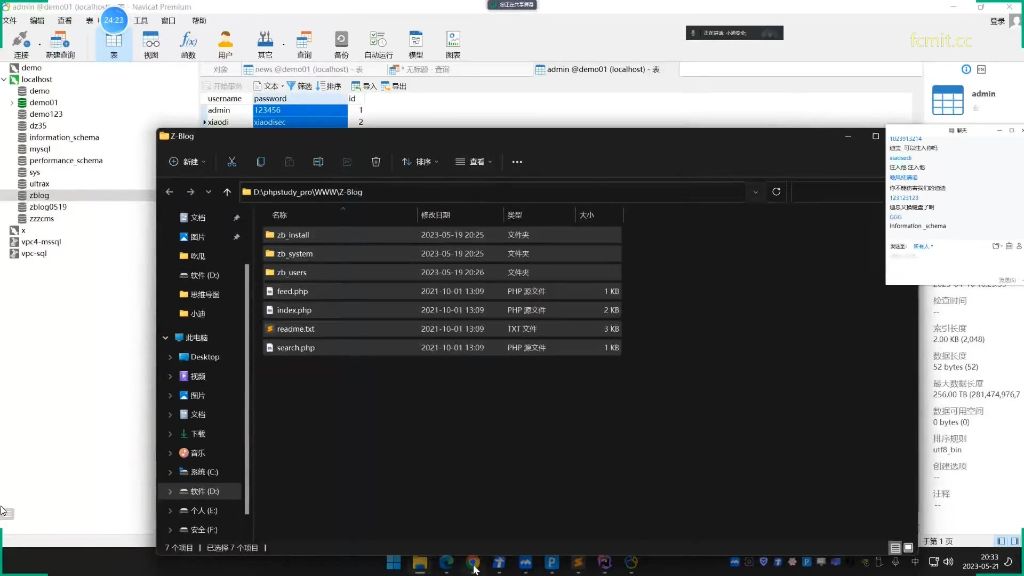The image size is (1024, 576).
Task: Select the information_schema database
Action: click(x=64, y=137)
